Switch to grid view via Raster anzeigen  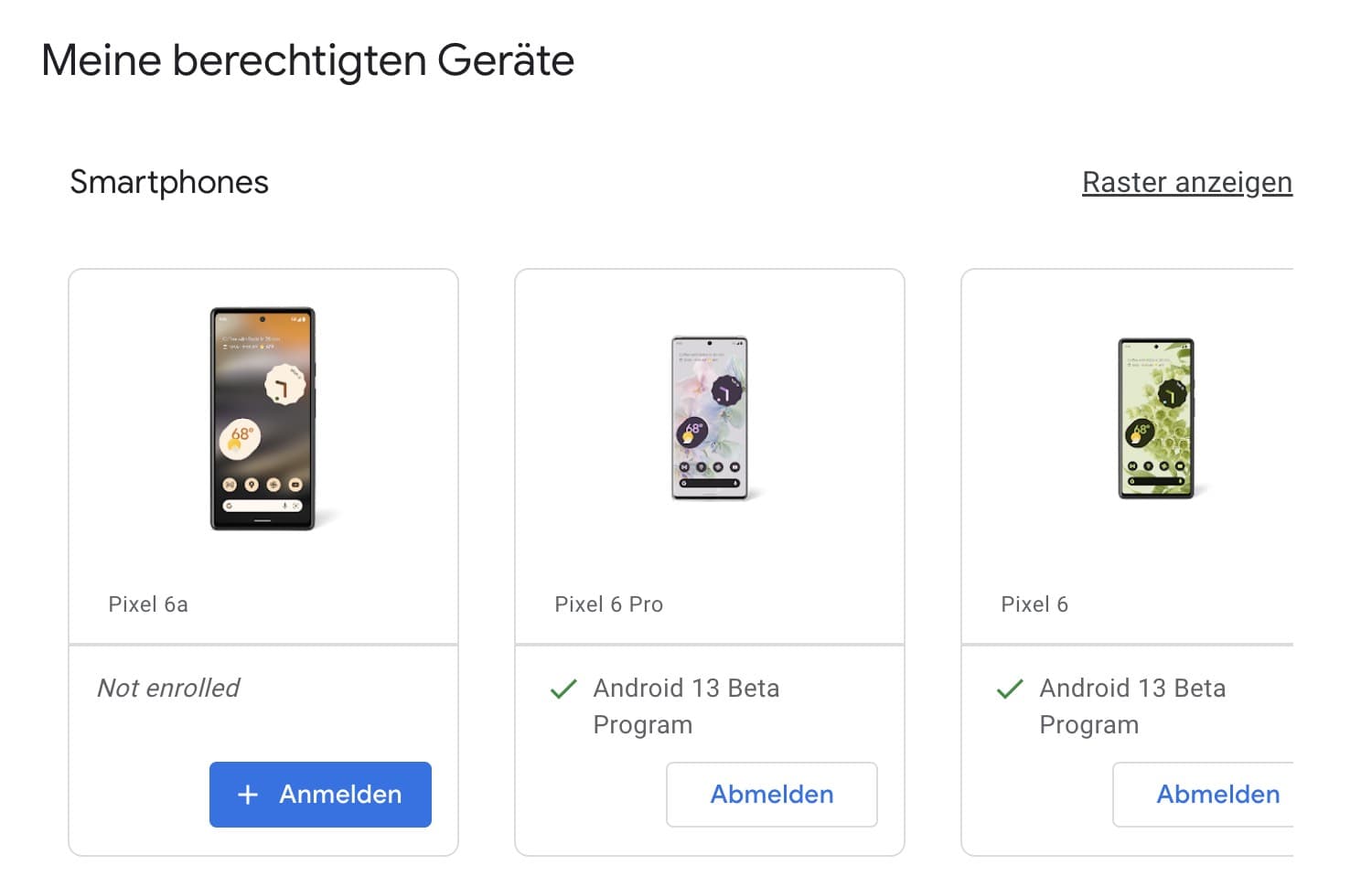(x=1186, y=182)
